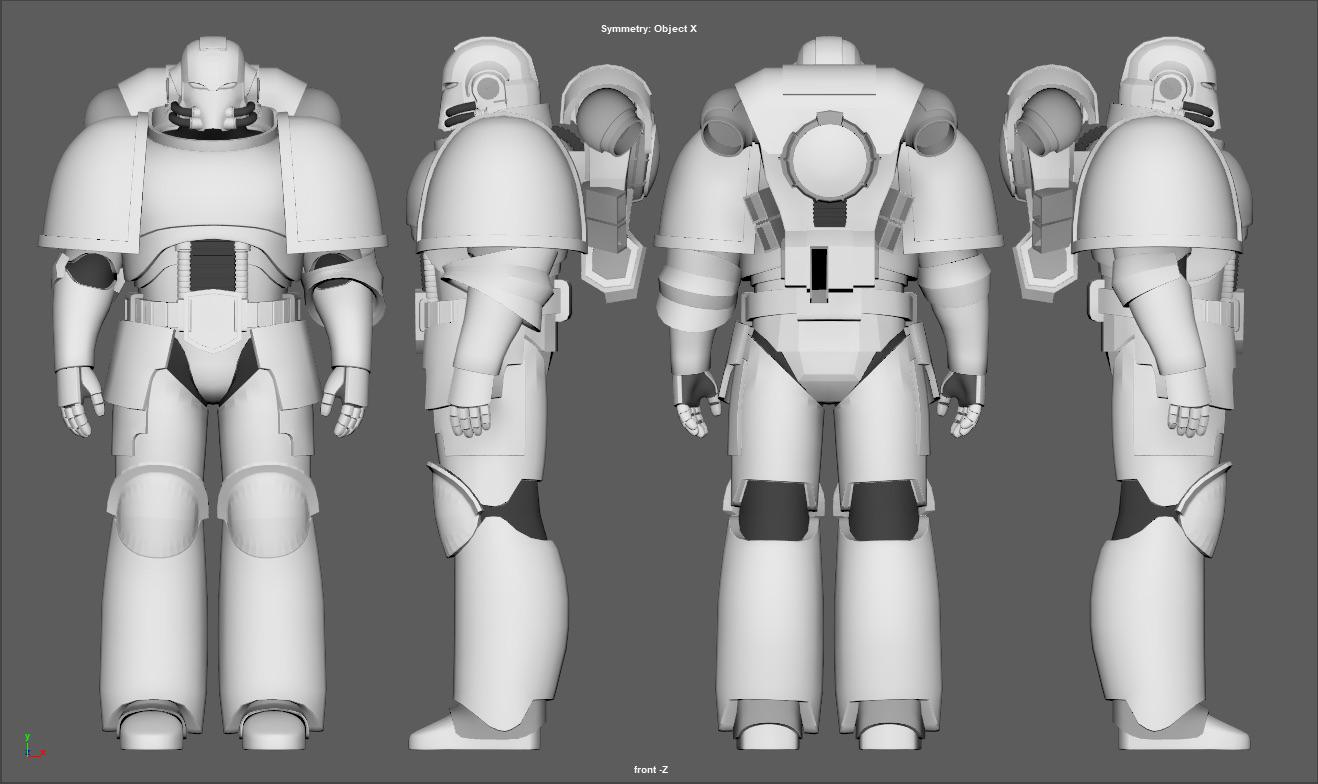Click the front -Z viewport label
Viewport: 1318px width, 784px height.
[649, 769]
